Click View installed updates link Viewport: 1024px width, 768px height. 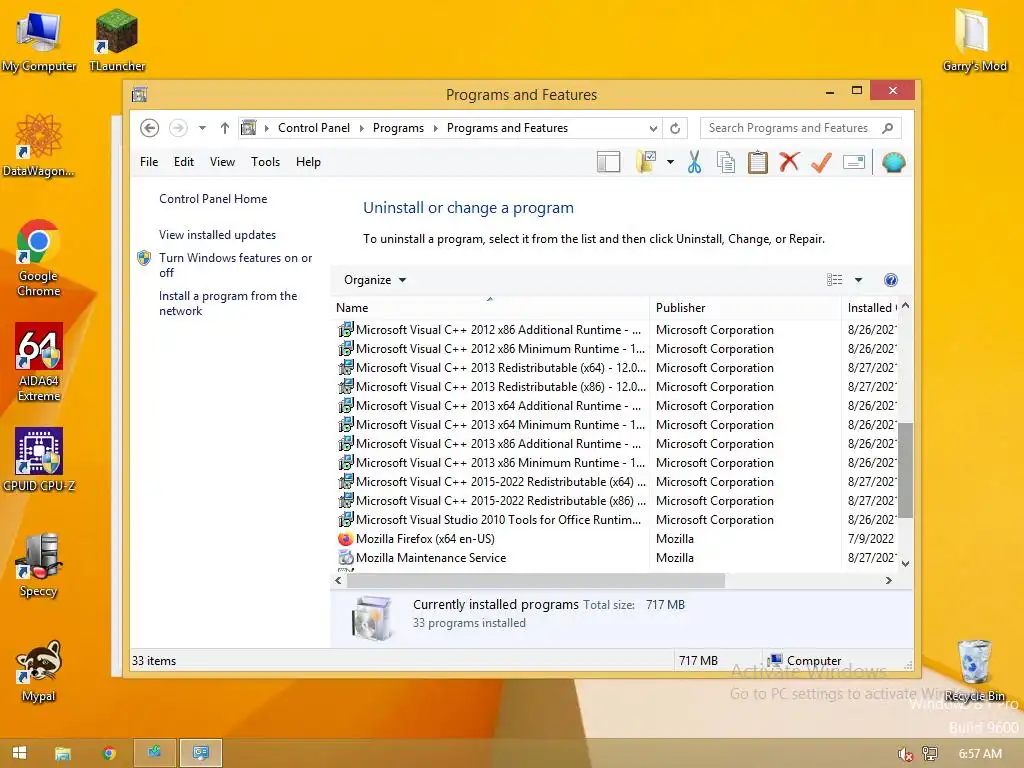point(217,234)
